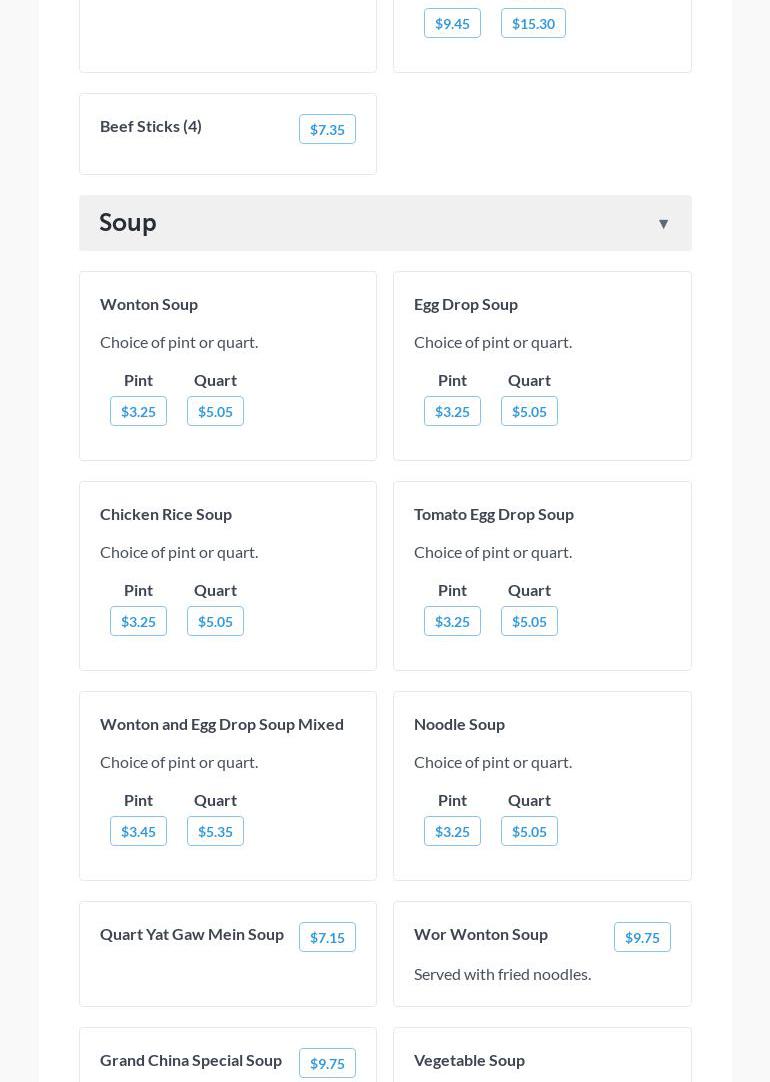Select Tomato Egg Drop Soup quart

click(529, 622)
